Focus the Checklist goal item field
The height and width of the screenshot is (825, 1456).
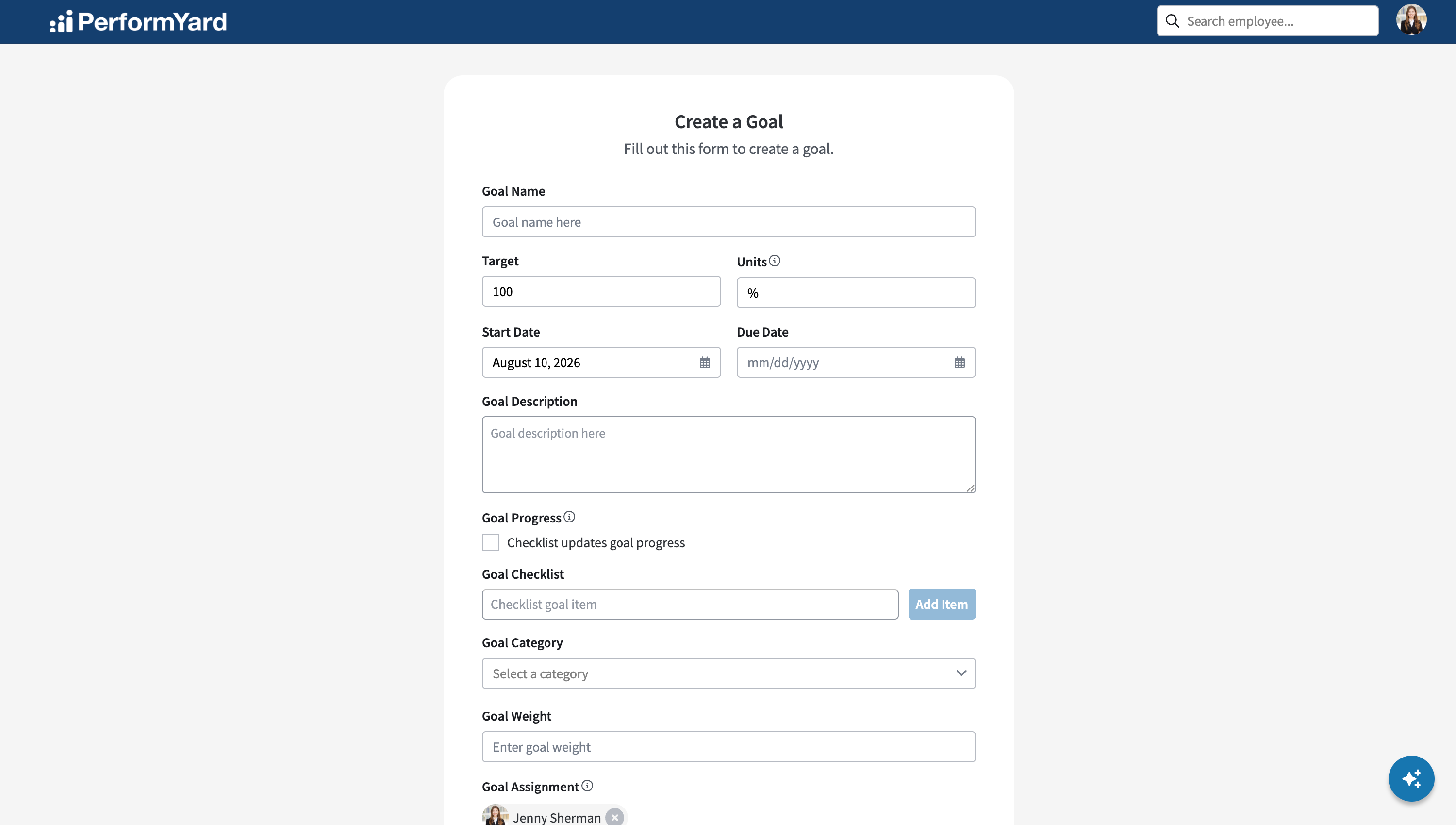click(690, 605)
